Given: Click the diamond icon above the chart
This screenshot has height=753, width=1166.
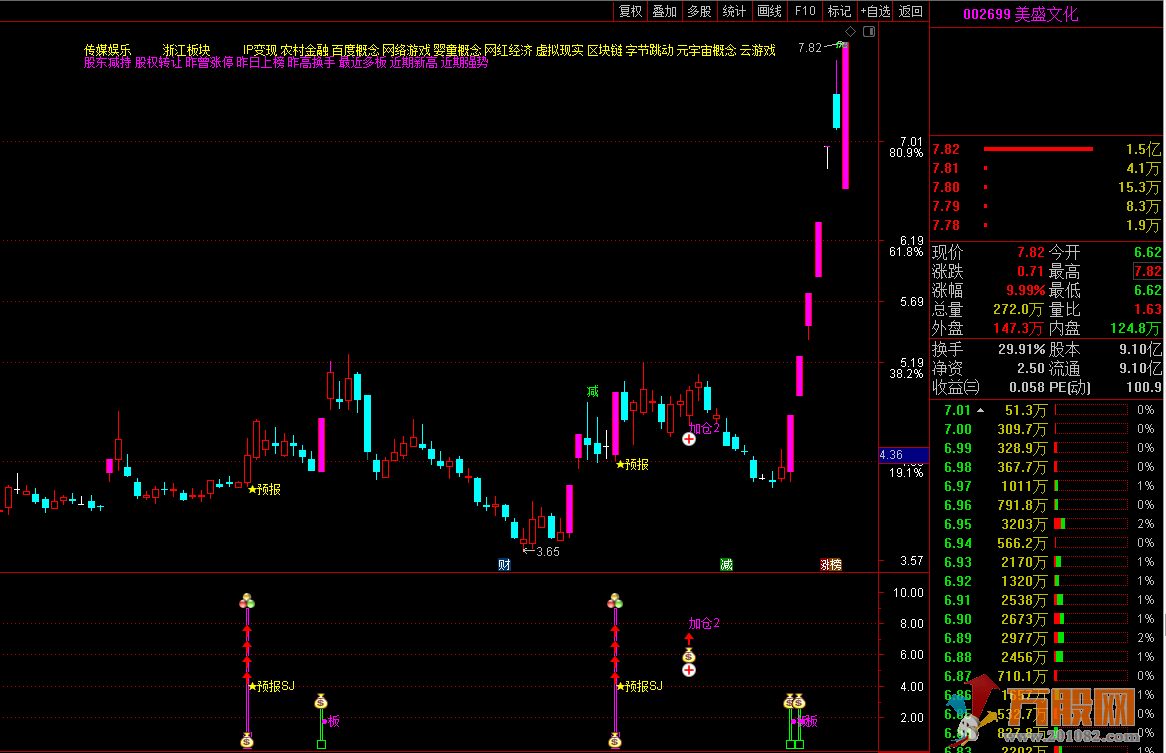Looking at the screenshot, I should pos(852,32).
